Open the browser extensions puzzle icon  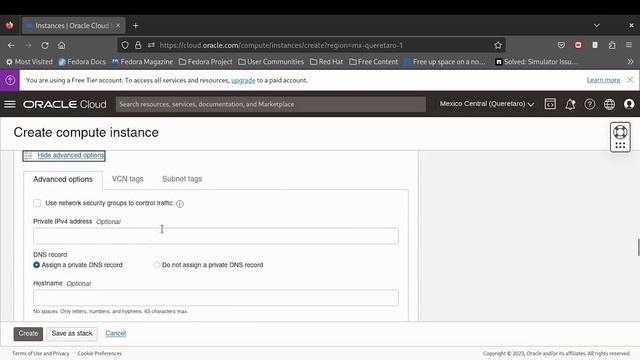pyautogui.click(x=612, y=45)
